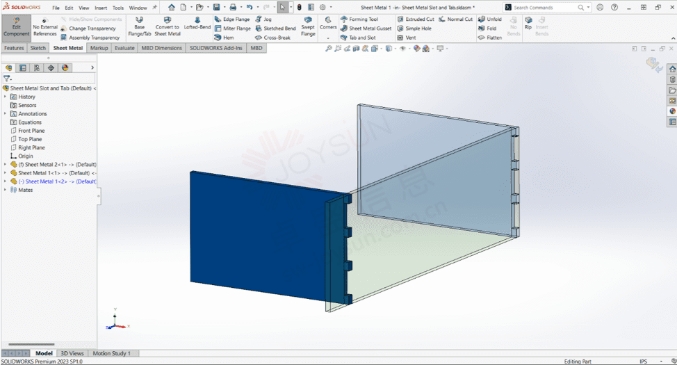Image resolution: width=677 pixels, height=365 pixels.
Task: Switch to the Evaluate tab
Action: (124, 48)
